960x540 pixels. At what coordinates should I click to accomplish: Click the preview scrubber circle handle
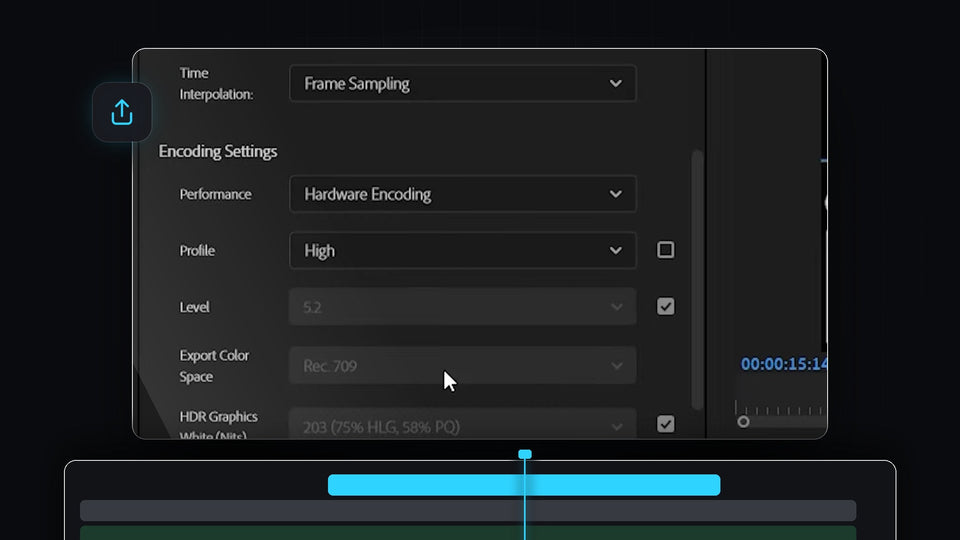743,422
